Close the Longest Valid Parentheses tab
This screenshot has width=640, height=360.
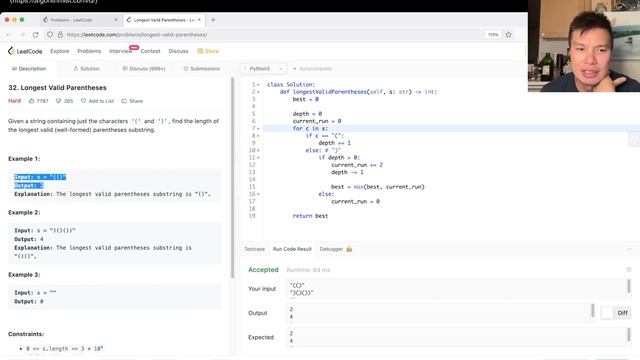pos(199,20)
